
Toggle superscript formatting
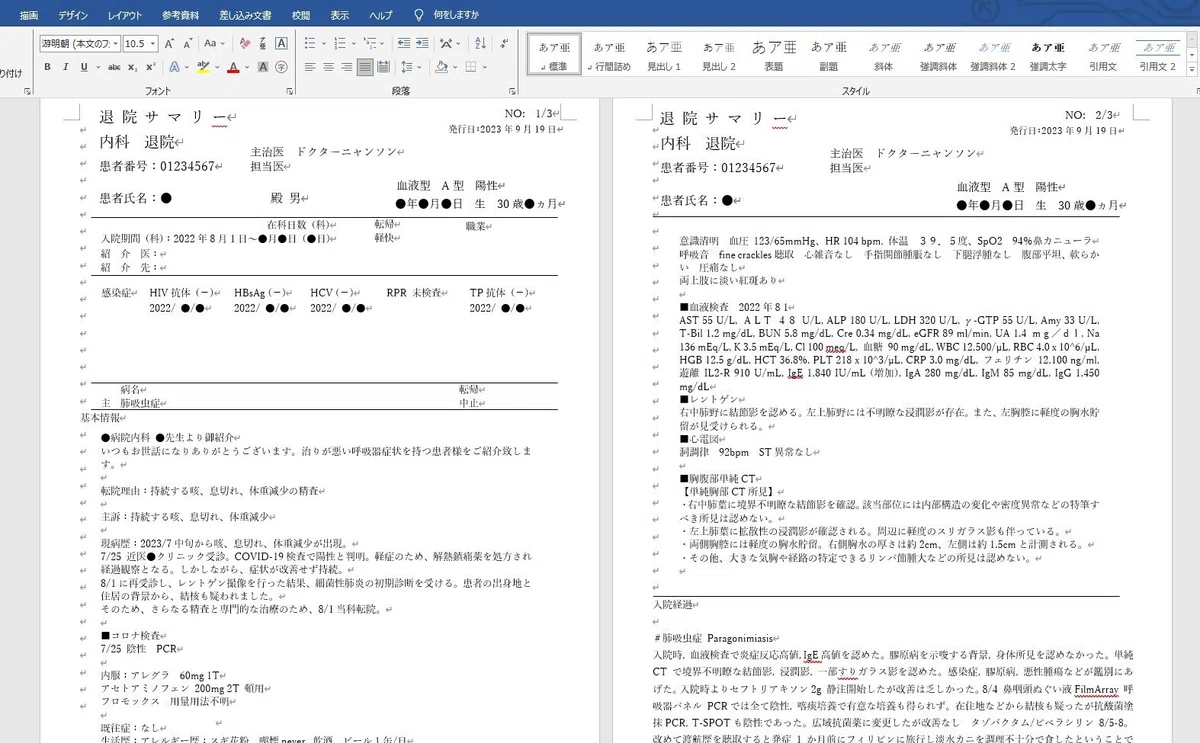pyautogui.click(x=151, y=67)
